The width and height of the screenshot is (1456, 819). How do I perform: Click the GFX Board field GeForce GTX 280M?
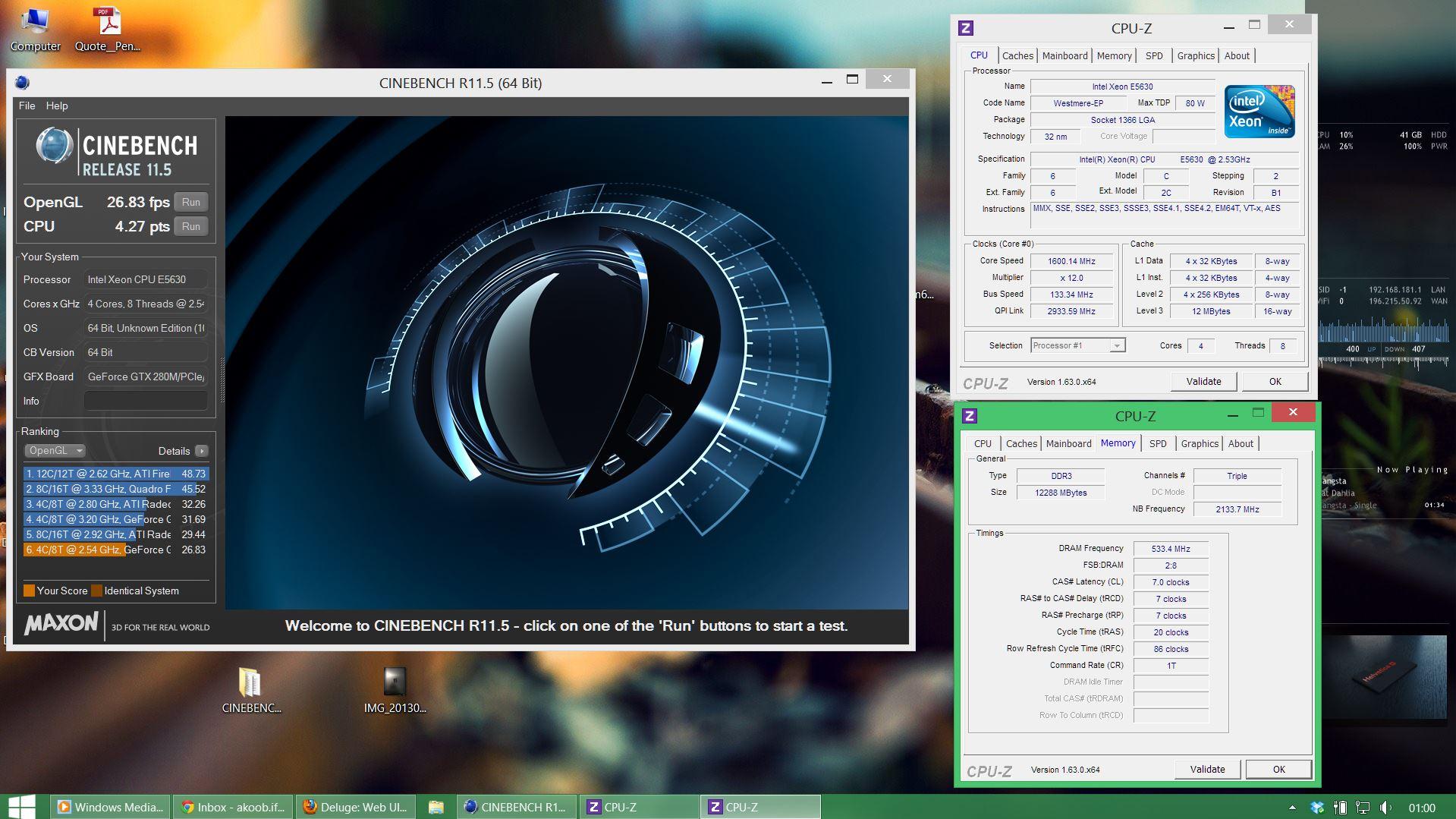tap(146, 376)
